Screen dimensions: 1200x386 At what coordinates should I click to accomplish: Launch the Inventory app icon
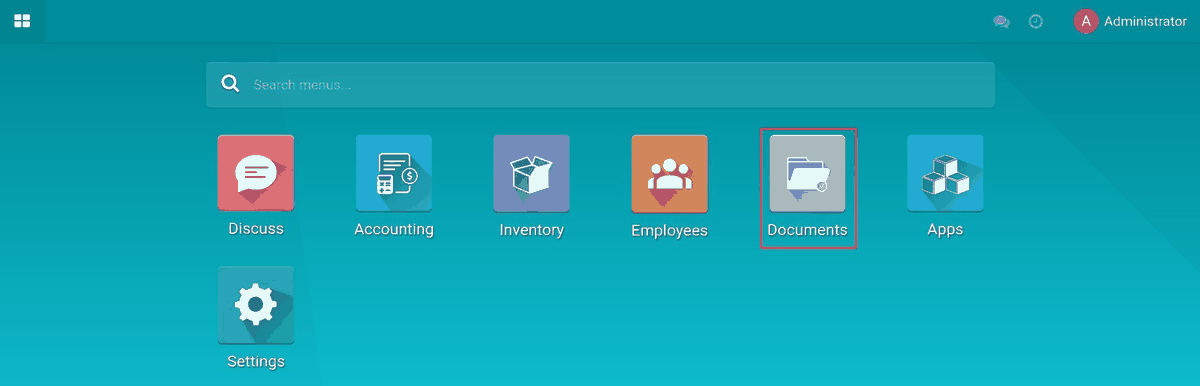pos(532,173)
